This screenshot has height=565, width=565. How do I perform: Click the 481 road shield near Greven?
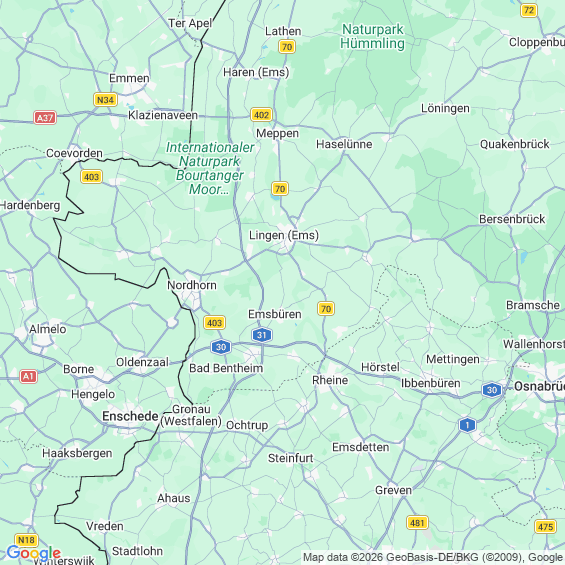coord(417,522)
